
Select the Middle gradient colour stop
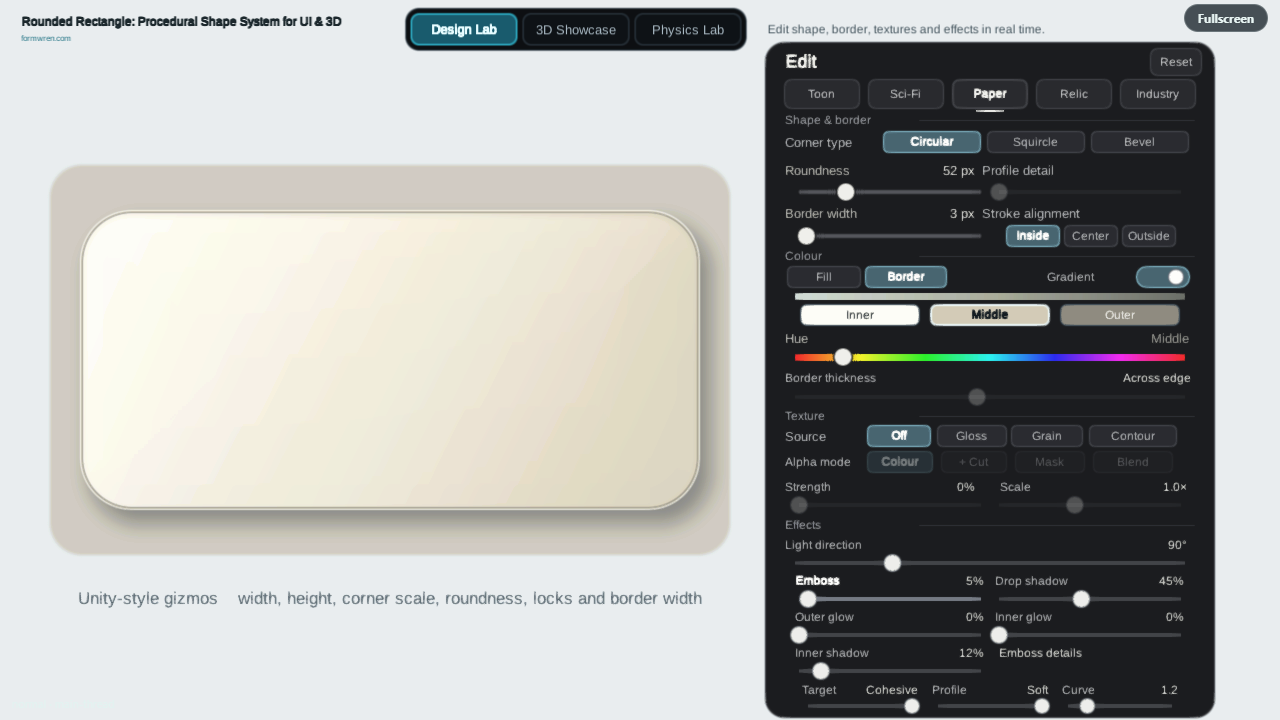990,315
